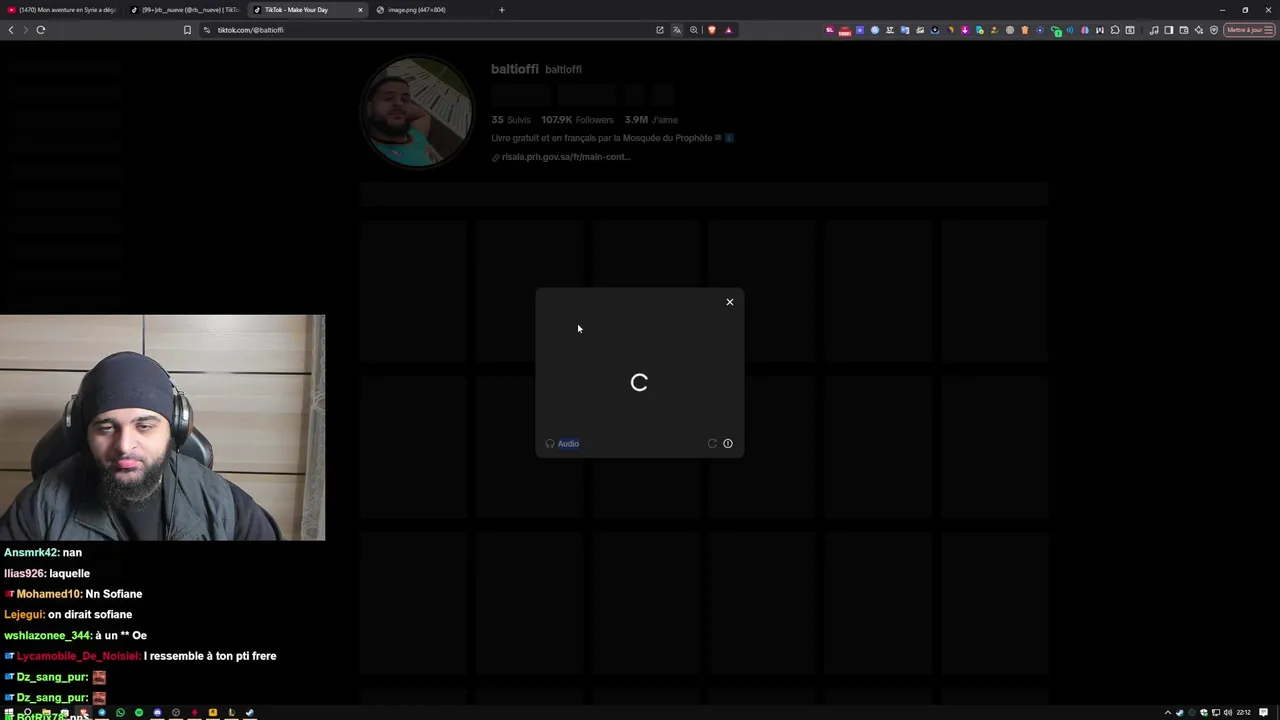The image size is (1280, 720).
Task: Click the '107.9K Followers' count
Action: (577, 120)
